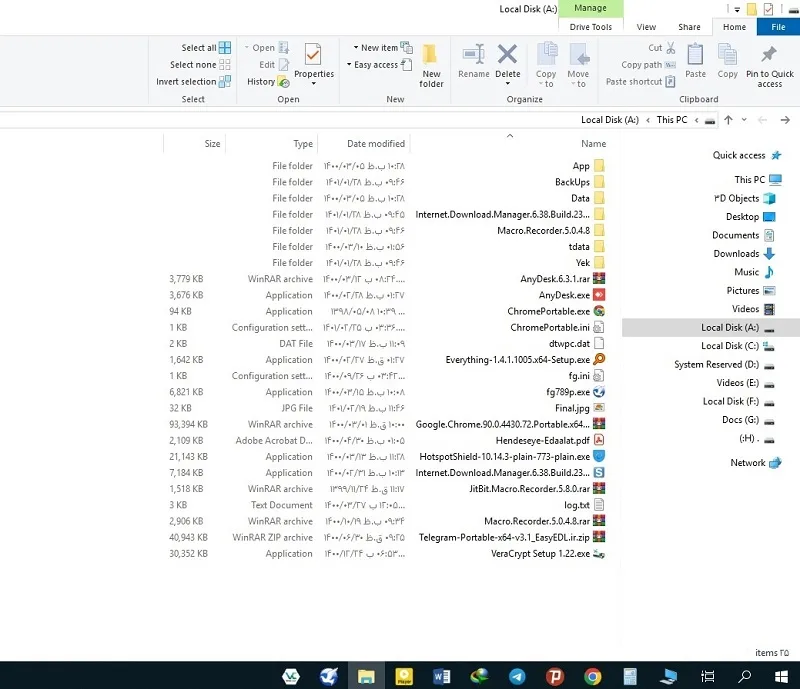The height and width of the screenshot is (689, 800).
Task: Switch to the Home ribbon tab
Action: coord(734,27)
